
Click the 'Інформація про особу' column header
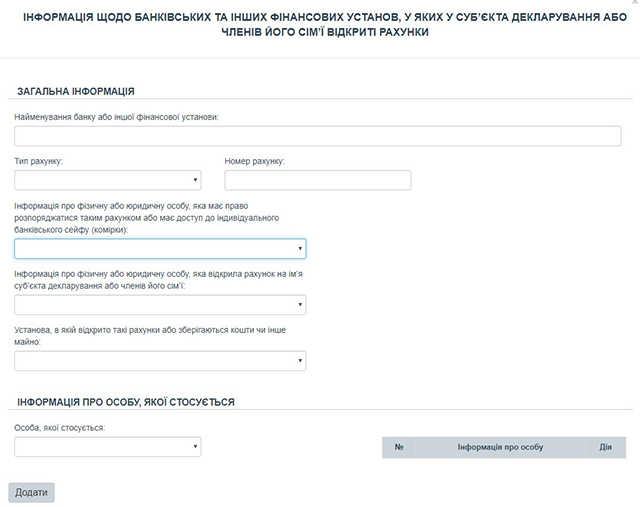(500, 447)
